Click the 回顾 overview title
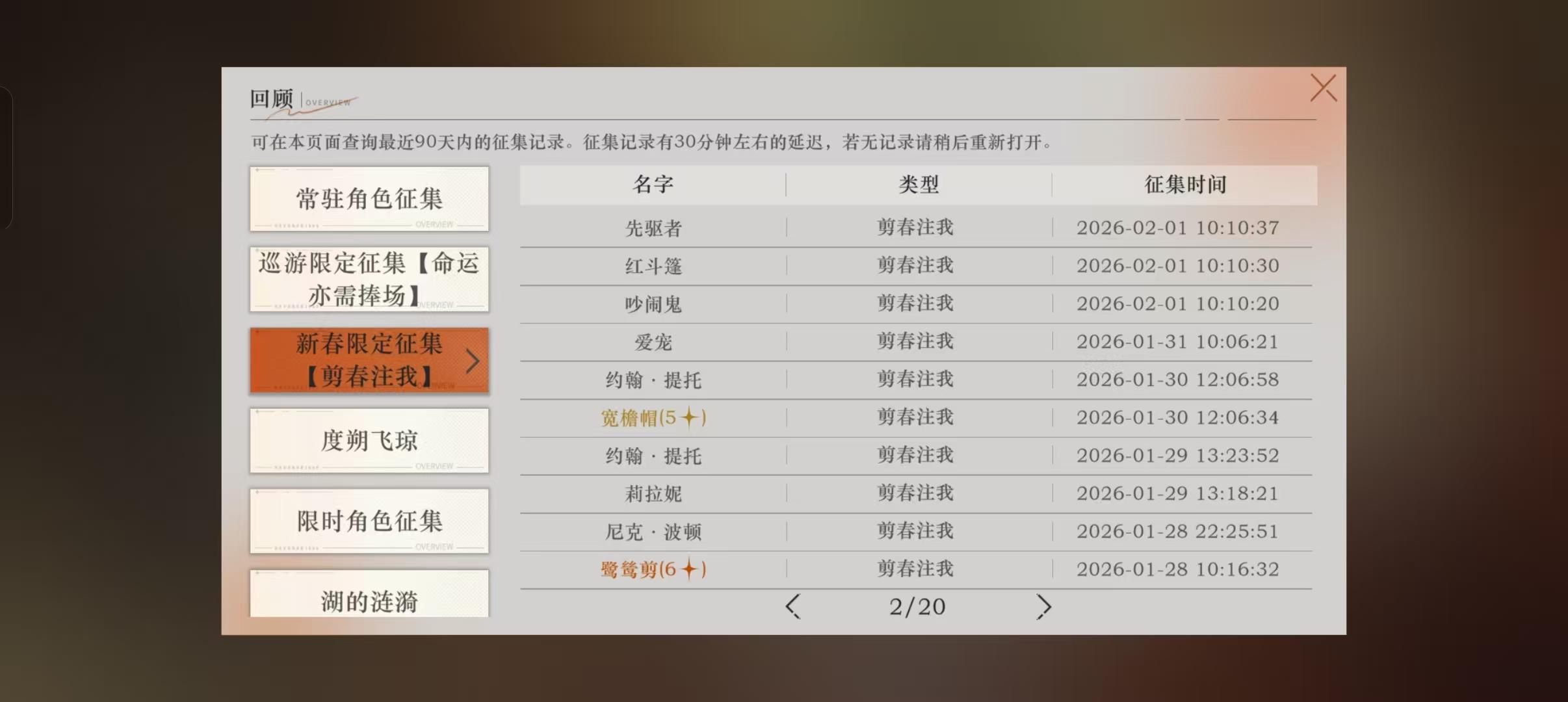This screenshot has width=1568, height=702. click(272, 99)
